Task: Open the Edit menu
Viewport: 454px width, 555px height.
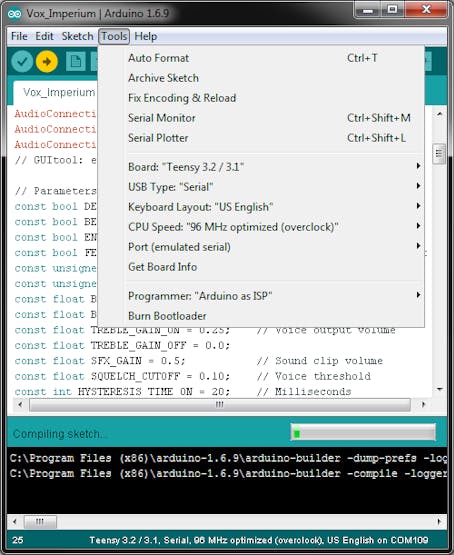Action: click(x=44, y=36)
